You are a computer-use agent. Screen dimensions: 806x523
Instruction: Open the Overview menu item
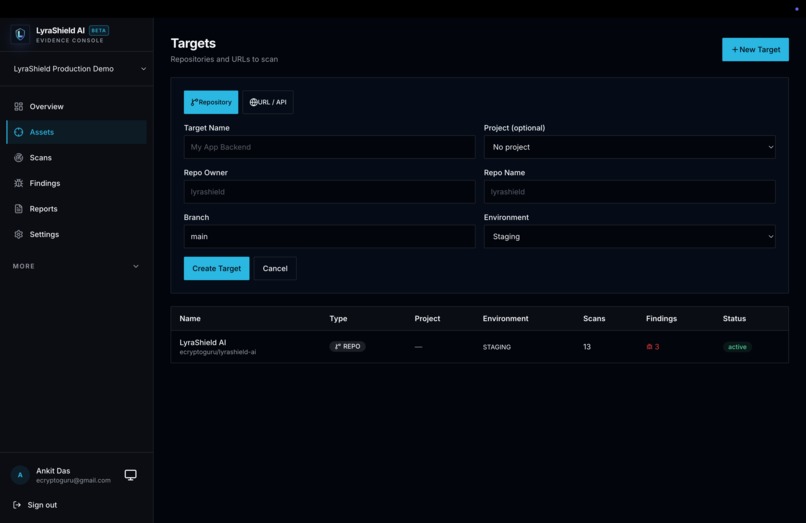coord(77,106)
